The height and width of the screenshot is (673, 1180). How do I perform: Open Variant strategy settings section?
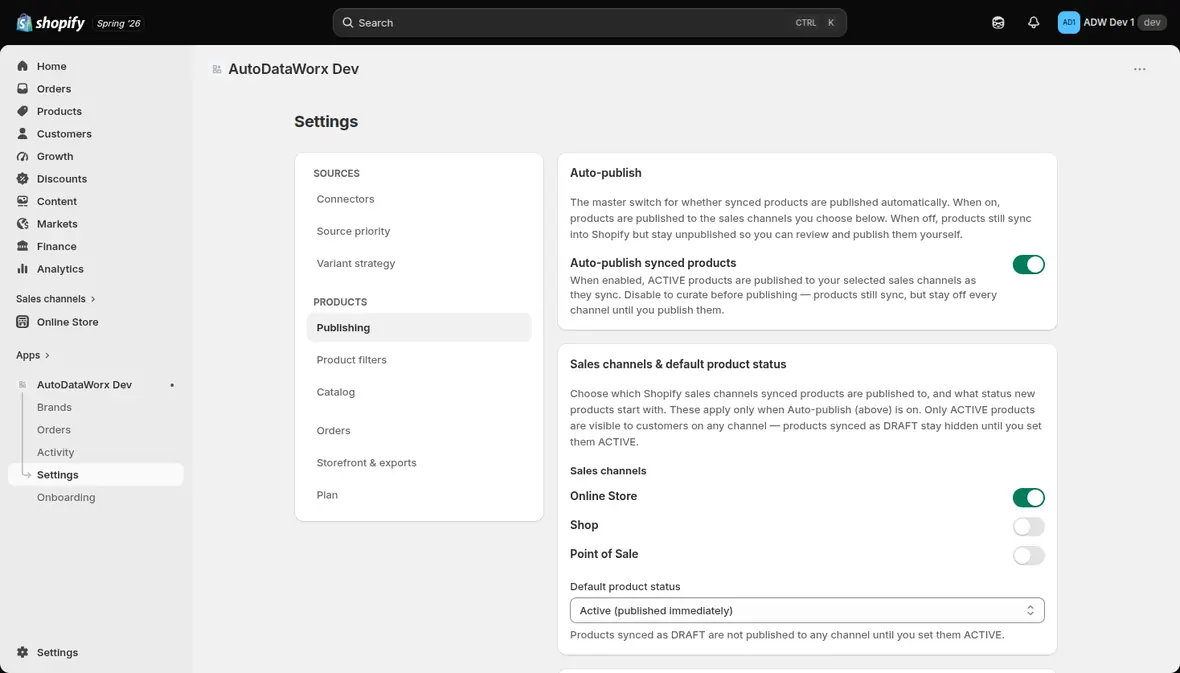[419, 263]
